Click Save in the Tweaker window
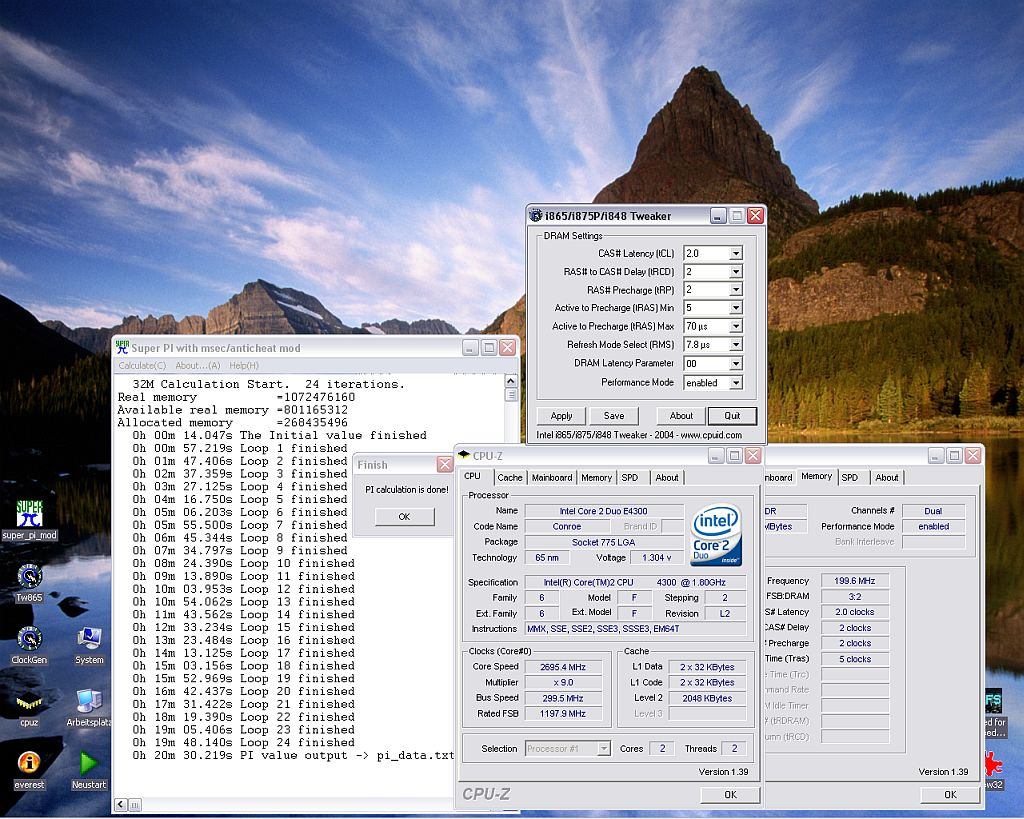The image size is (1024, 819). point(614,415)
